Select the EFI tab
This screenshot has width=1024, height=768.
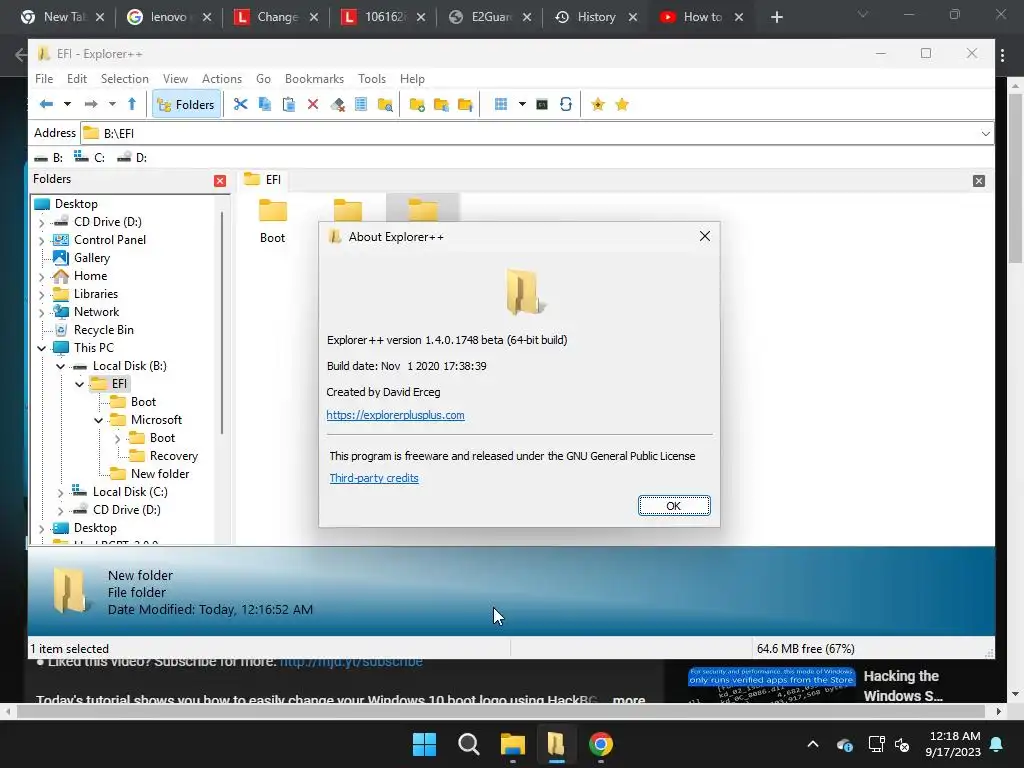click(263, 180)
